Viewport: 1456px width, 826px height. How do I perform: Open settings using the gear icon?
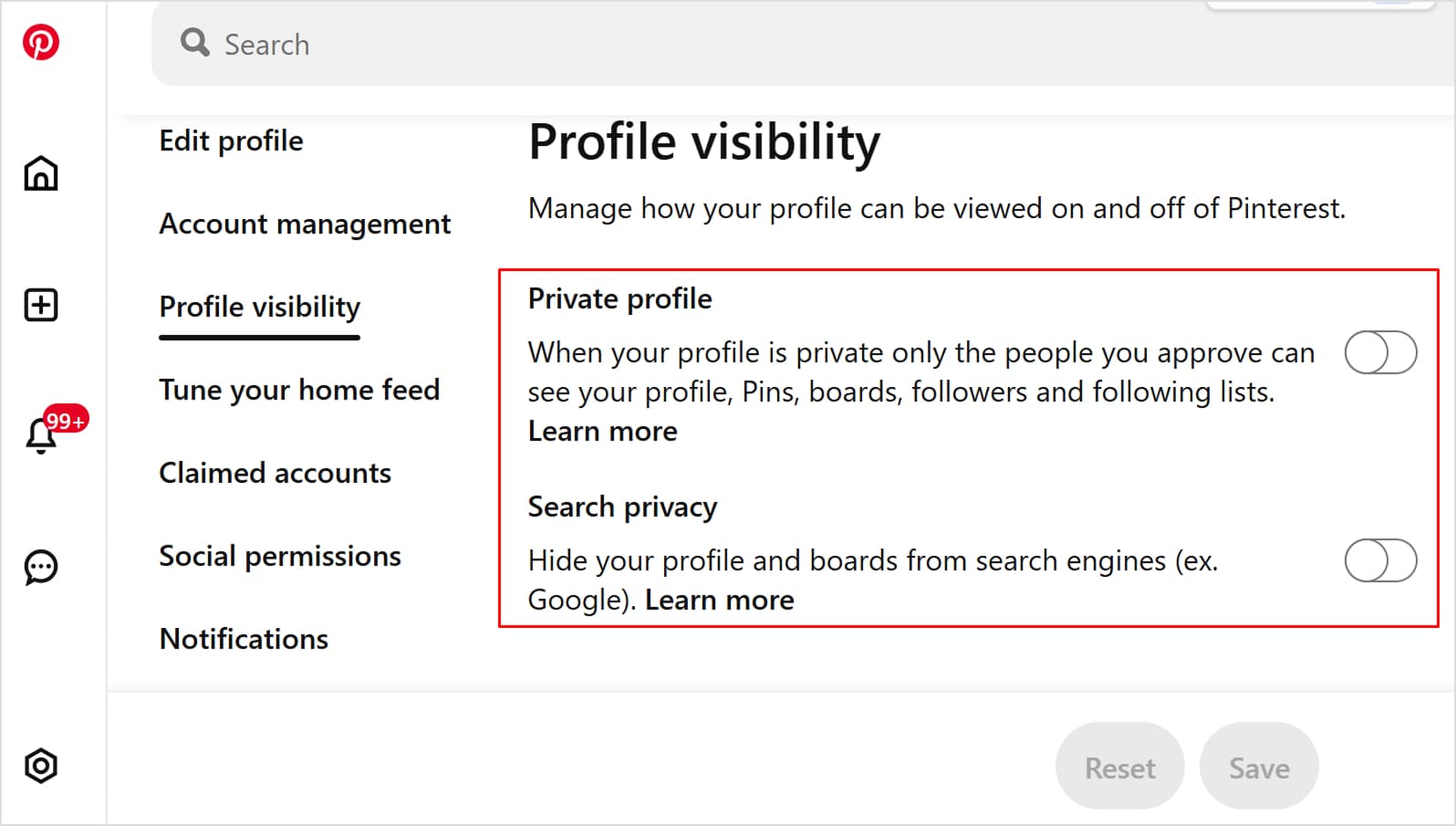tap(40, 766)
